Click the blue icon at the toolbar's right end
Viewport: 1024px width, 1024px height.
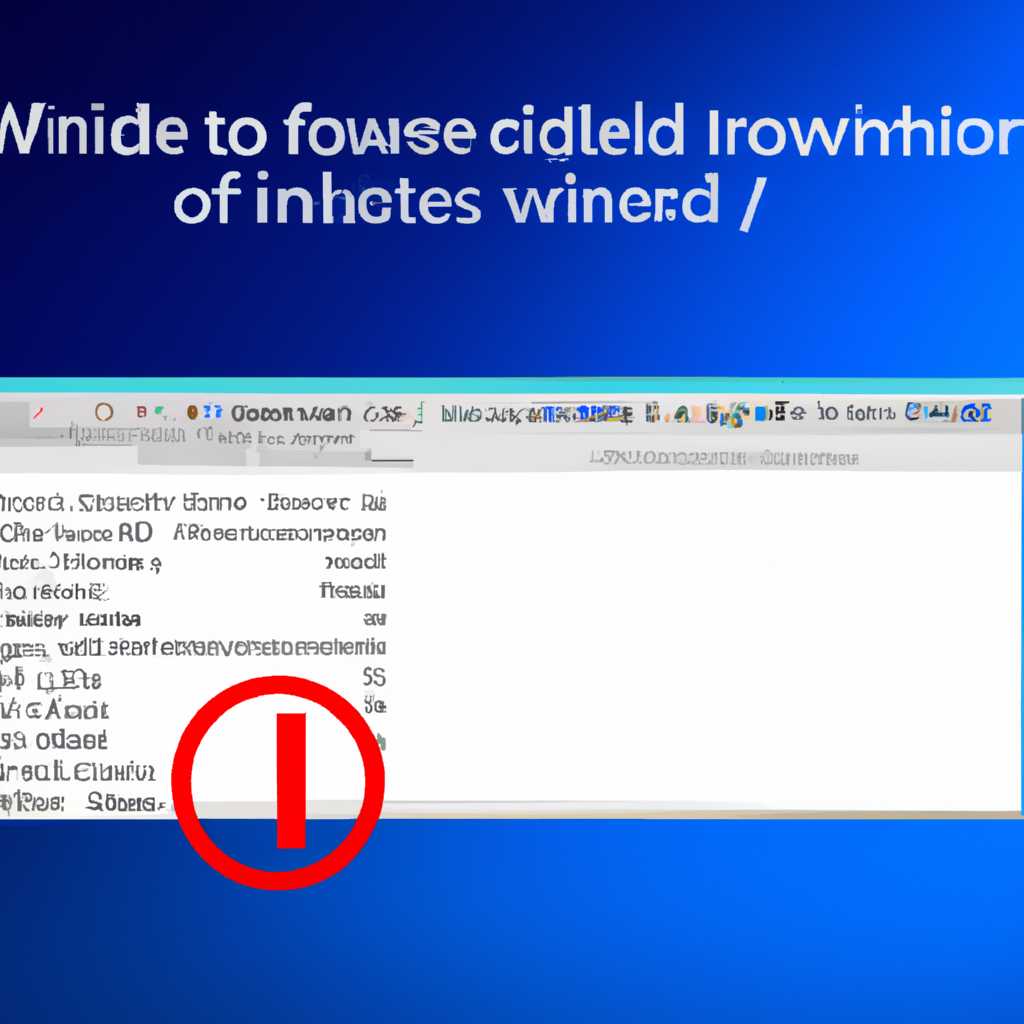pyautogui.click(x=976, y=413)
